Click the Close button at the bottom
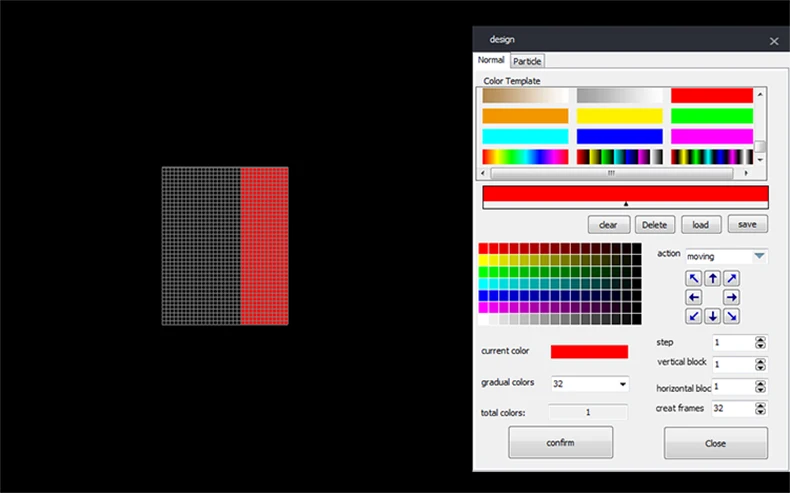 click(715, 443)
